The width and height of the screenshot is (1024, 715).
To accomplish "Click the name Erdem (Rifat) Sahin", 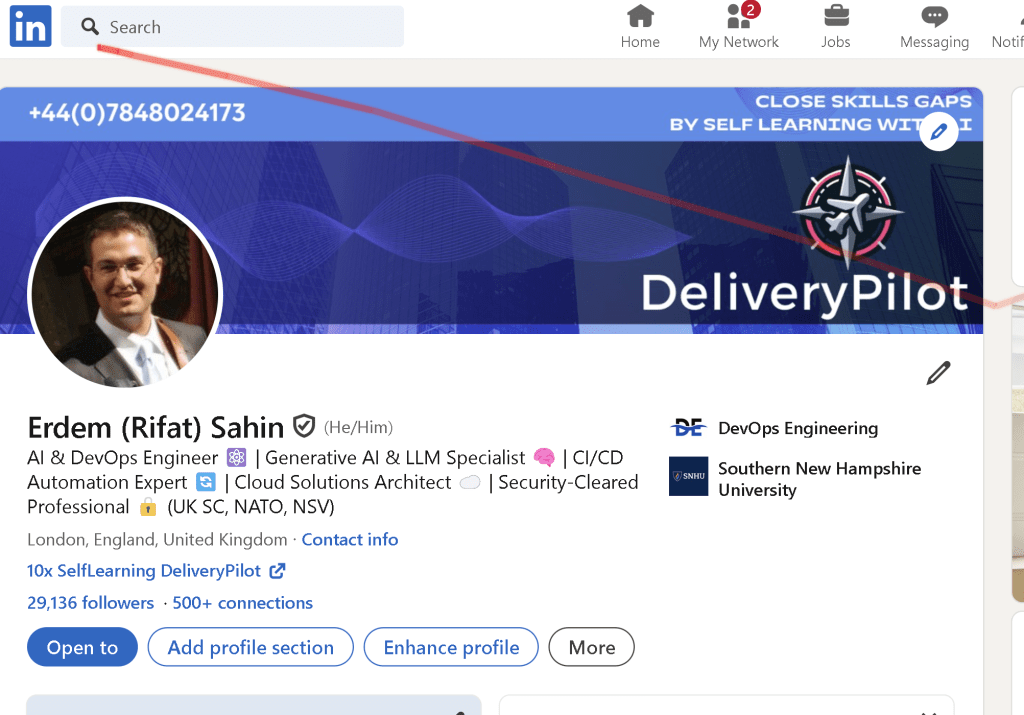I will point(155,428).
